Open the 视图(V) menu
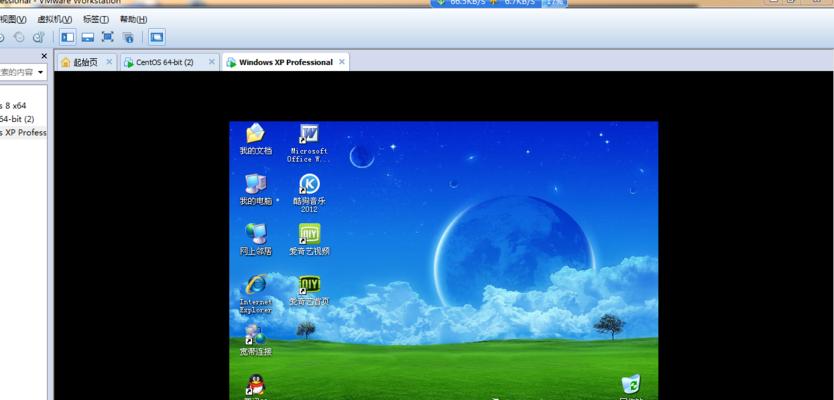The height and width of the screenshot is (400, 834). pos(13,20)
